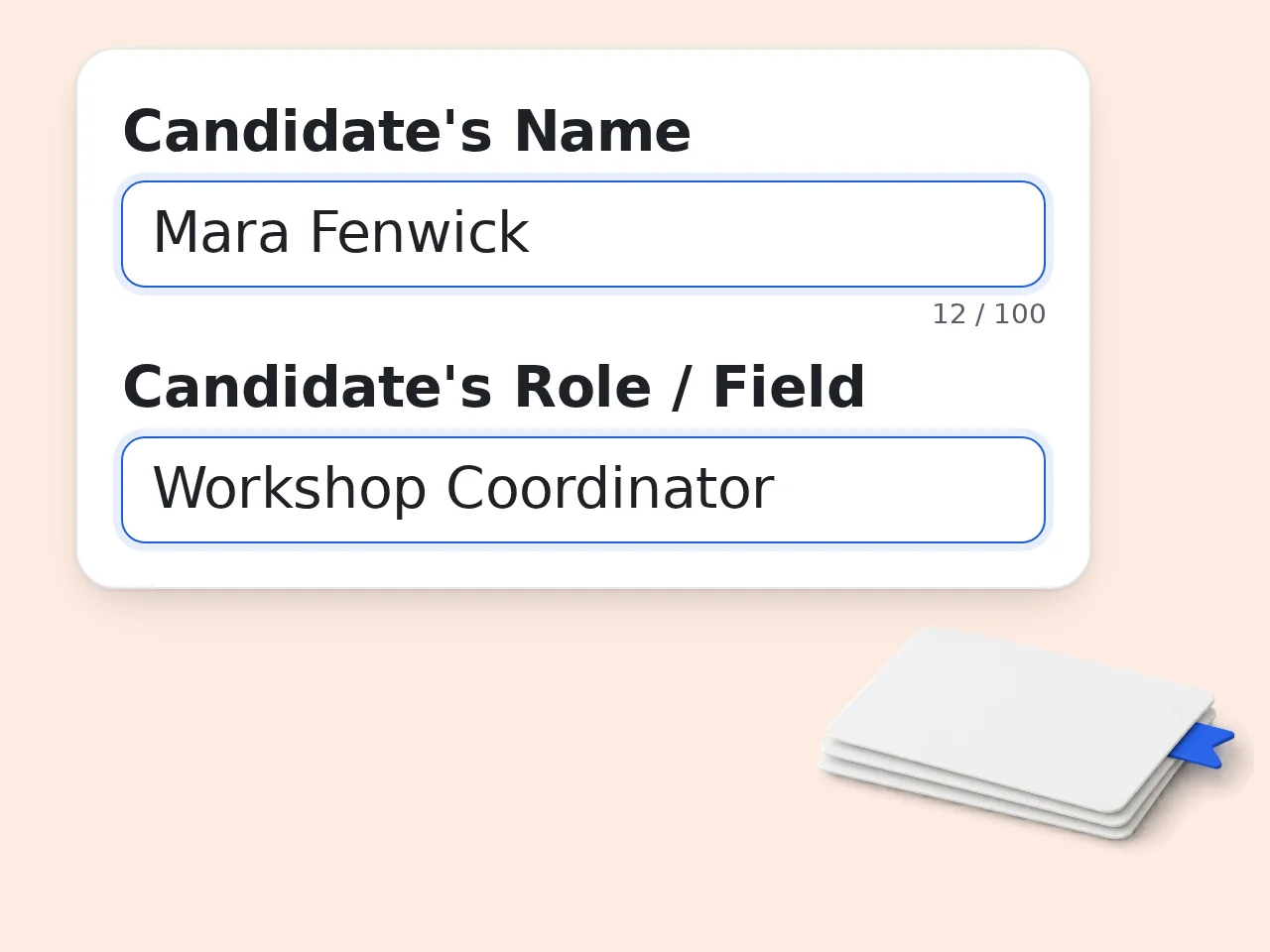Place cursor on "Coordinator" in the role field
This screenshot has height=952, width=1270.
coord(609,489)
